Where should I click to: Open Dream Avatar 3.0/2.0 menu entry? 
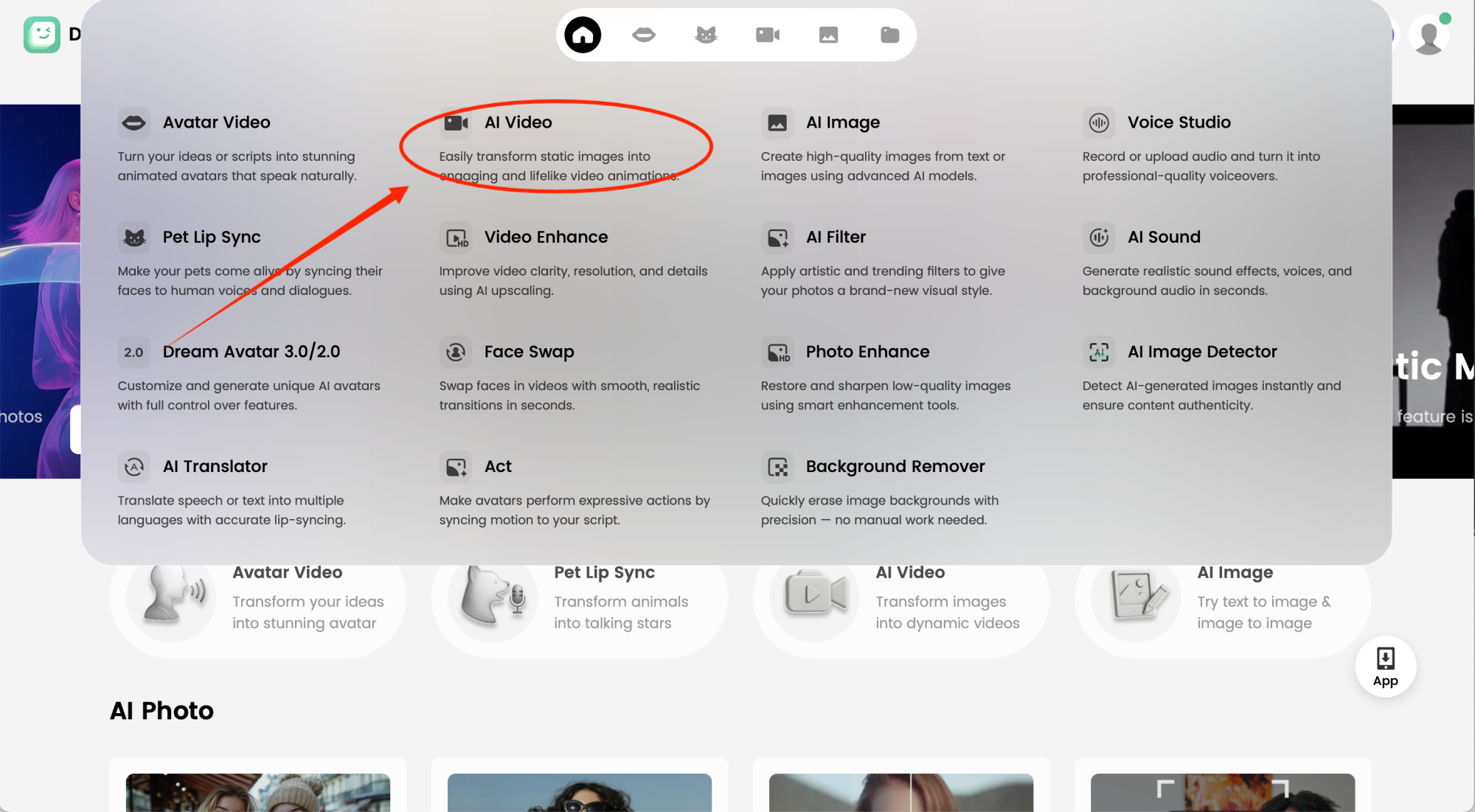[251, 352]
